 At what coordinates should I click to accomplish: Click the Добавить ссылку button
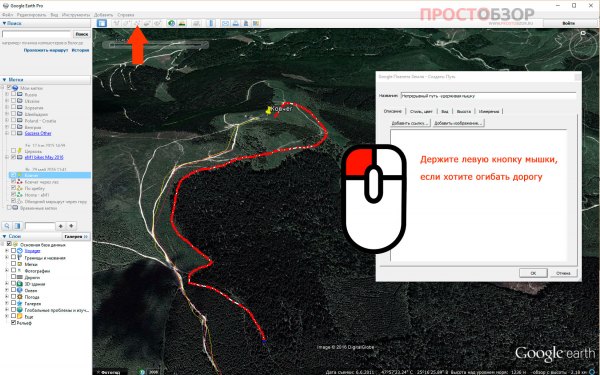[x=410, y=123]
